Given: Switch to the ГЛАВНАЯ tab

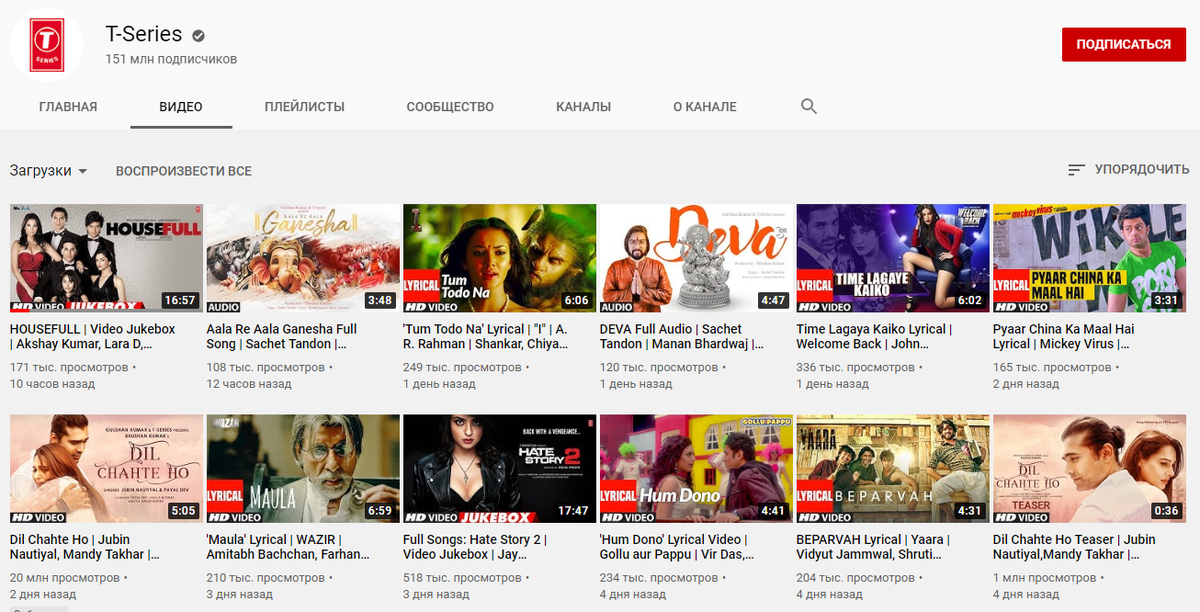Looking at the screenshot, I should point(68,107).
